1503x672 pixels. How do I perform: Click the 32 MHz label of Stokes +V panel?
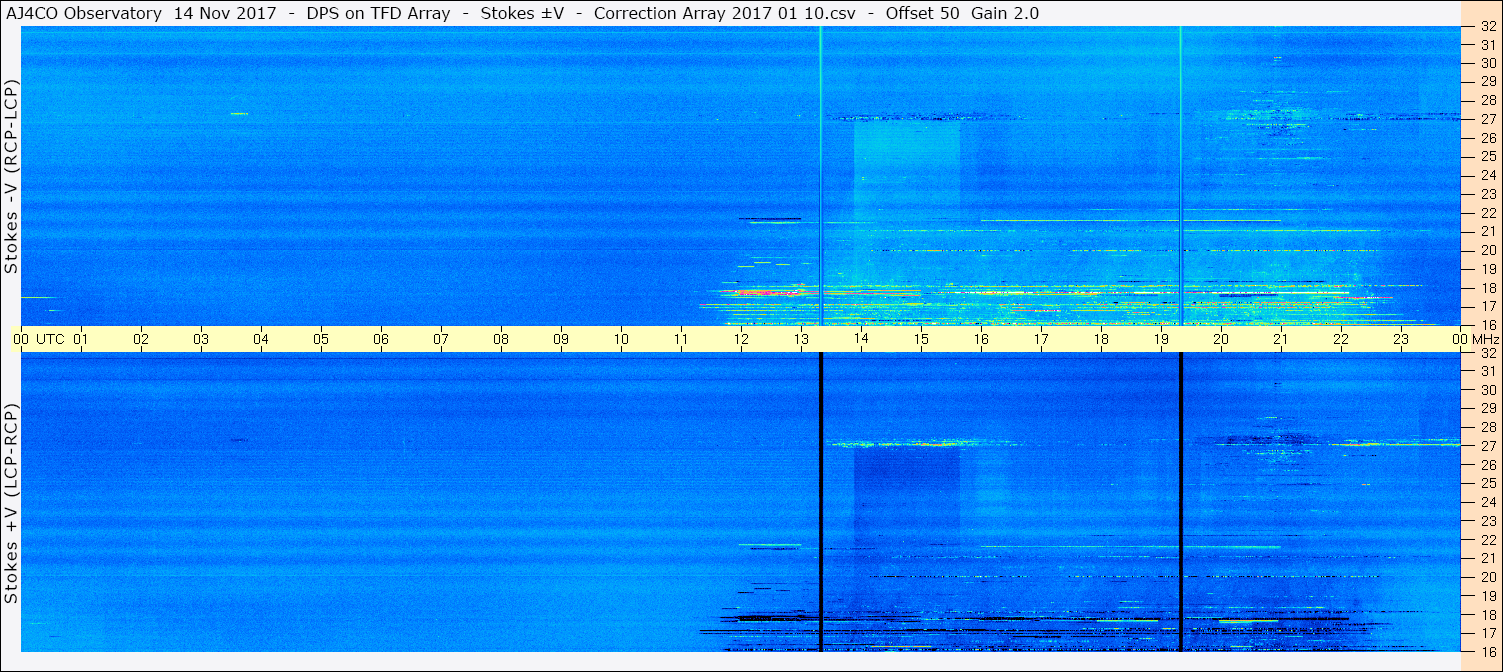[x=1488, y=353]
